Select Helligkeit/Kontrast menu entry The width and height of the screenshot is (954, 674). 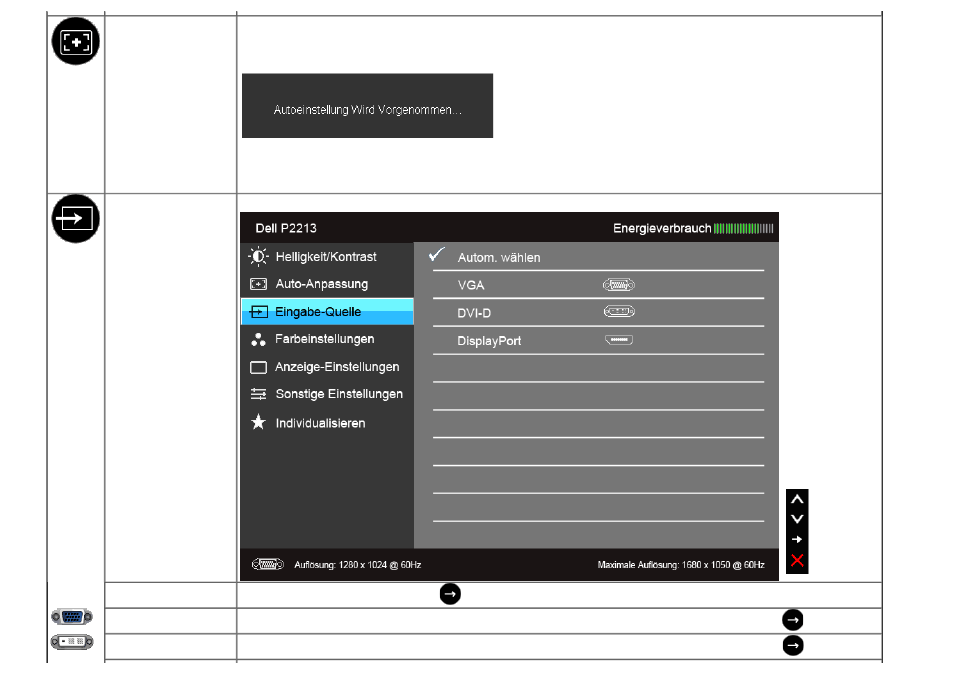(x=327, y=257)
